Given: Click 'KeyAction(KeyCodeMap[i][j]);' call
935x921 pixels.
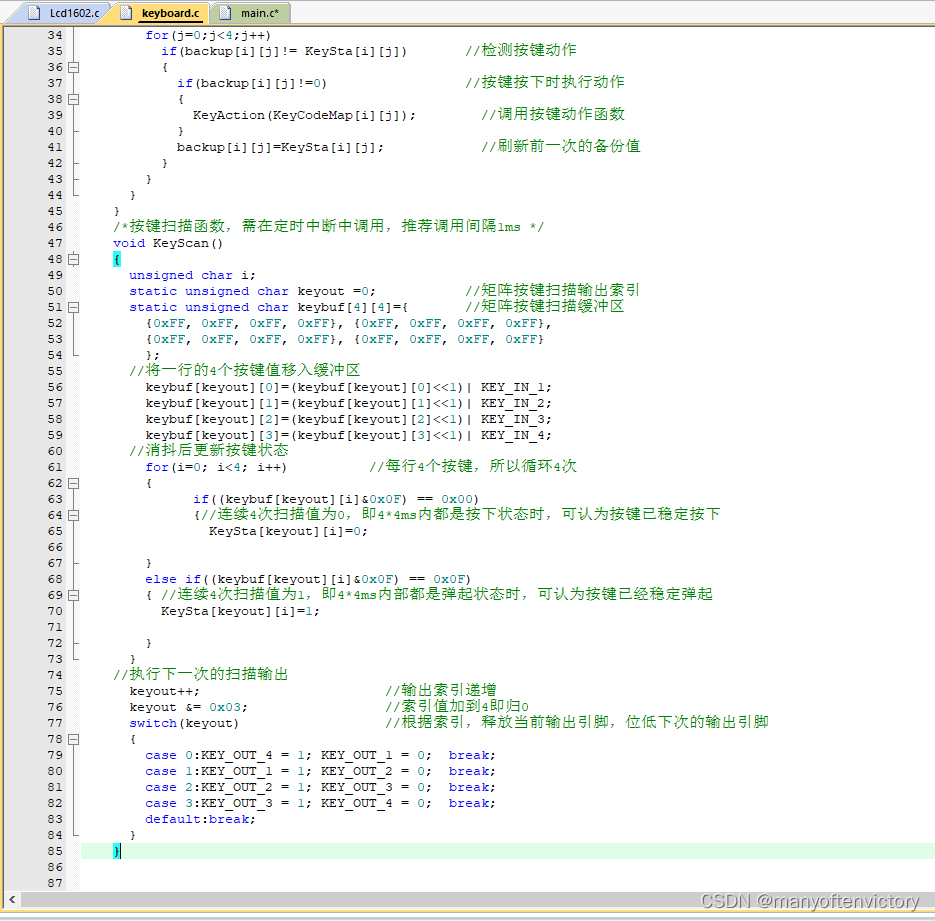Looking at the screenshot, I should tap(304, 115).
